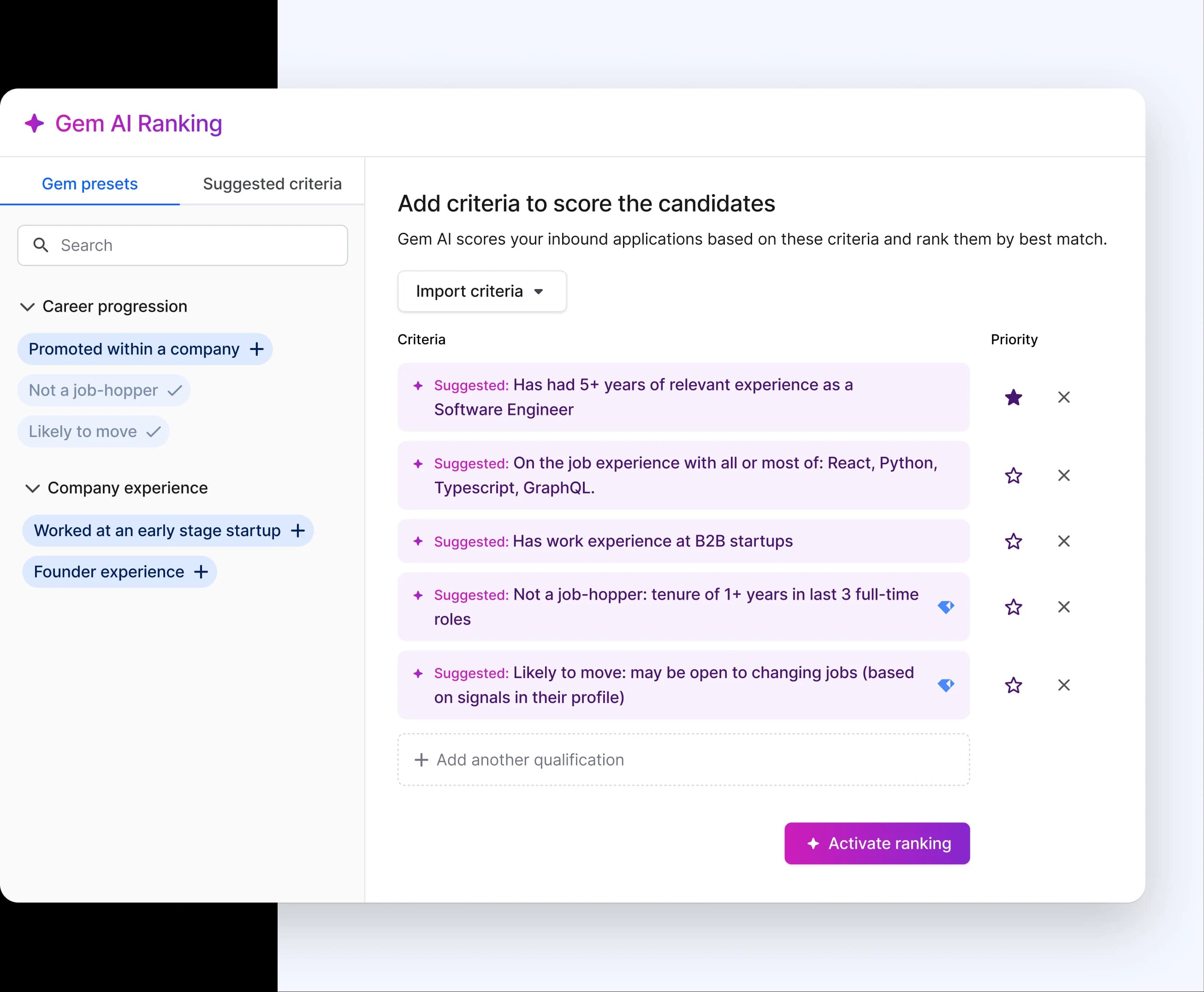1204x992 pixels.
Task: Click the gem icon on the Likely to move criterion
Action: [947, 685]
